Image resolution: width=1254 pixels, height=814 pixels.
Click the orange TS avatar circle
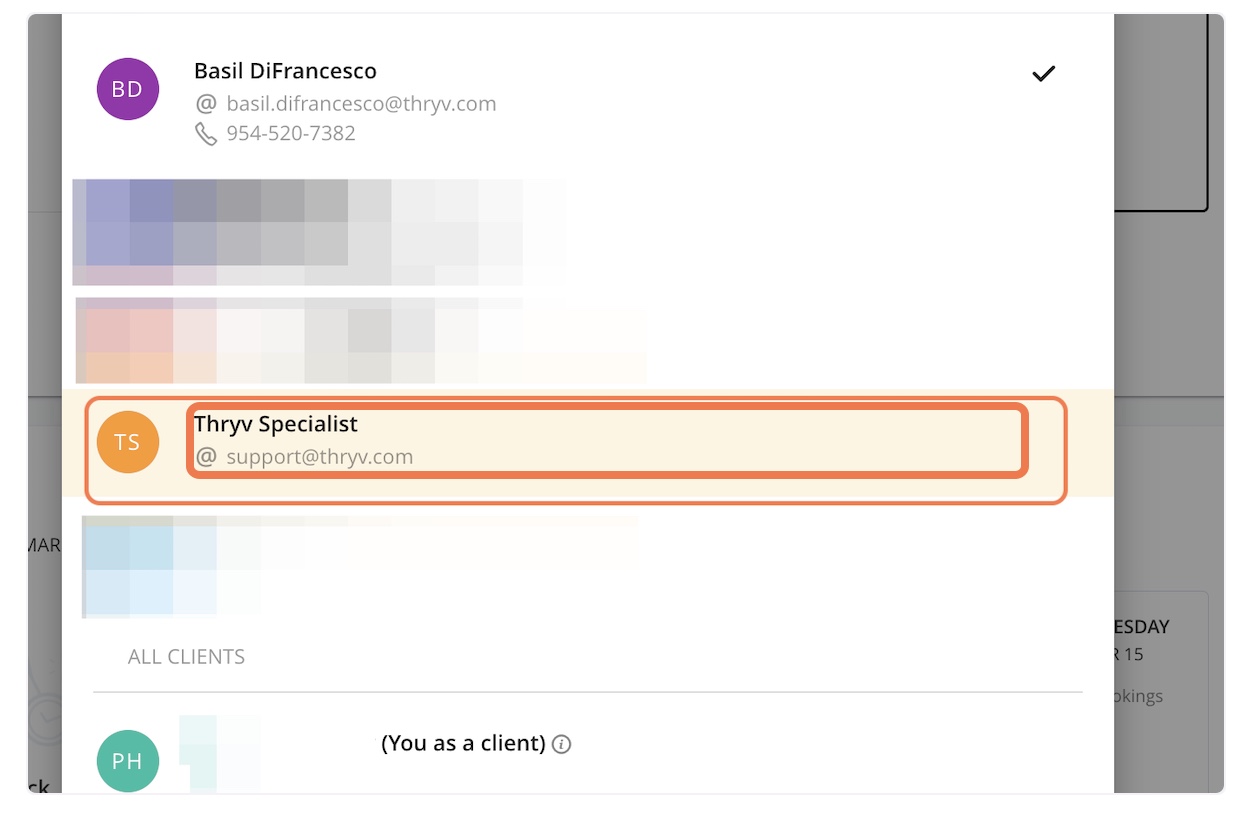127,442
